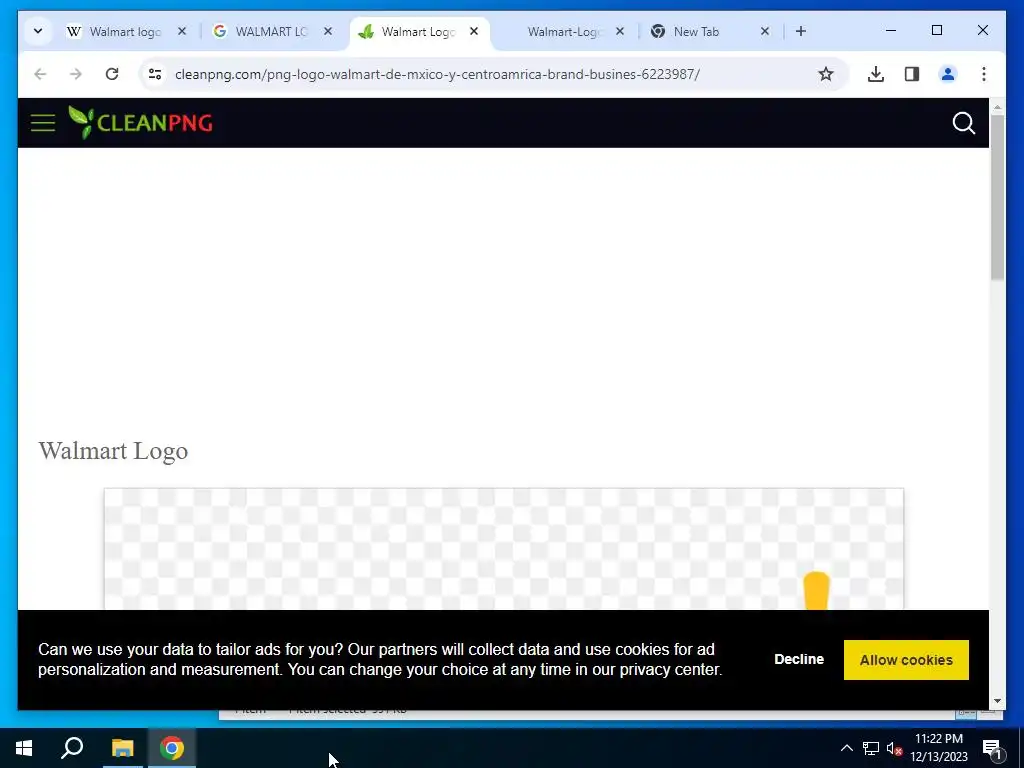Close the Walmart-Logo tab
The width and height of the screenshot is (1024, 768).
620,31
